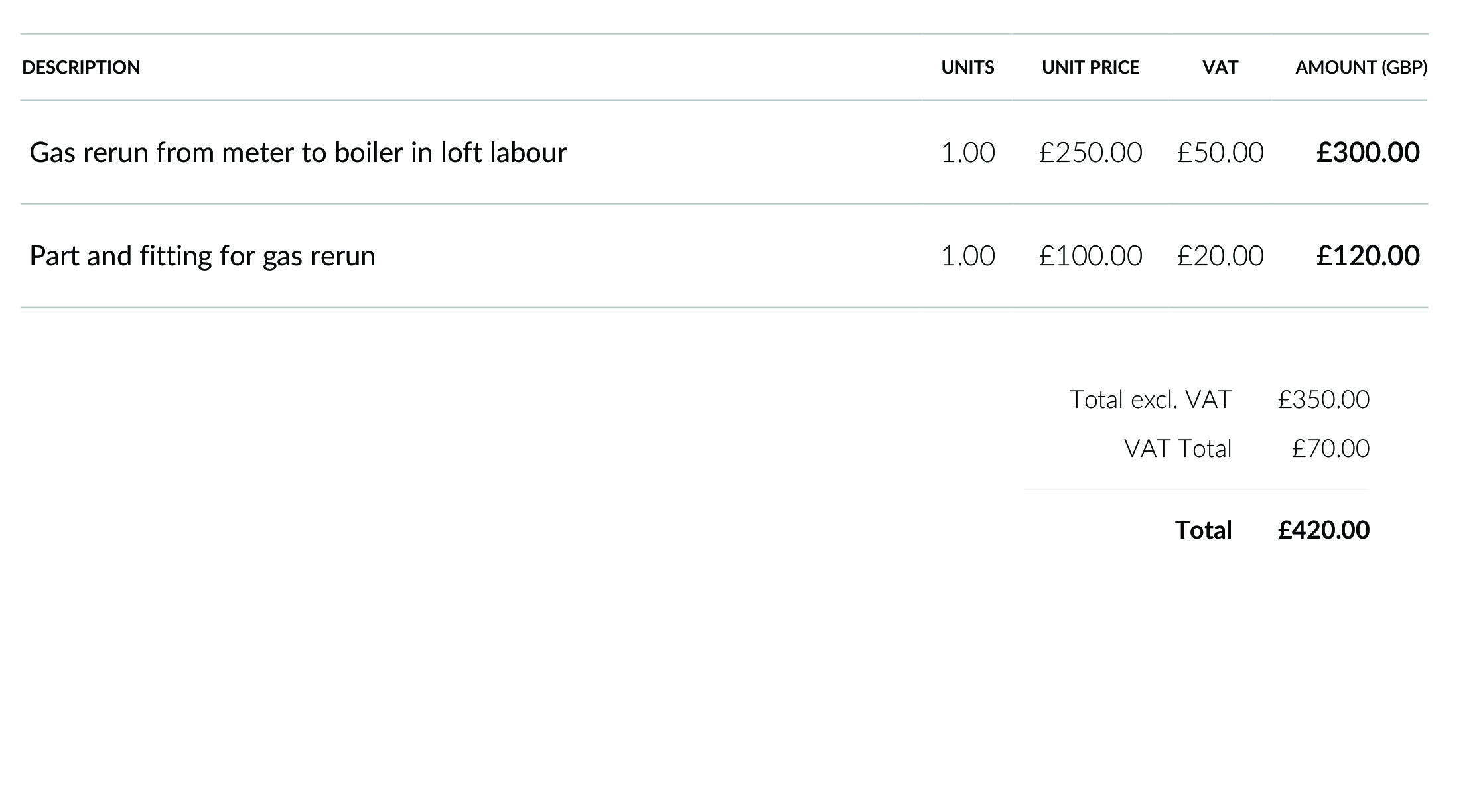Click the £250.00 unit price

tap(1090, 153)
